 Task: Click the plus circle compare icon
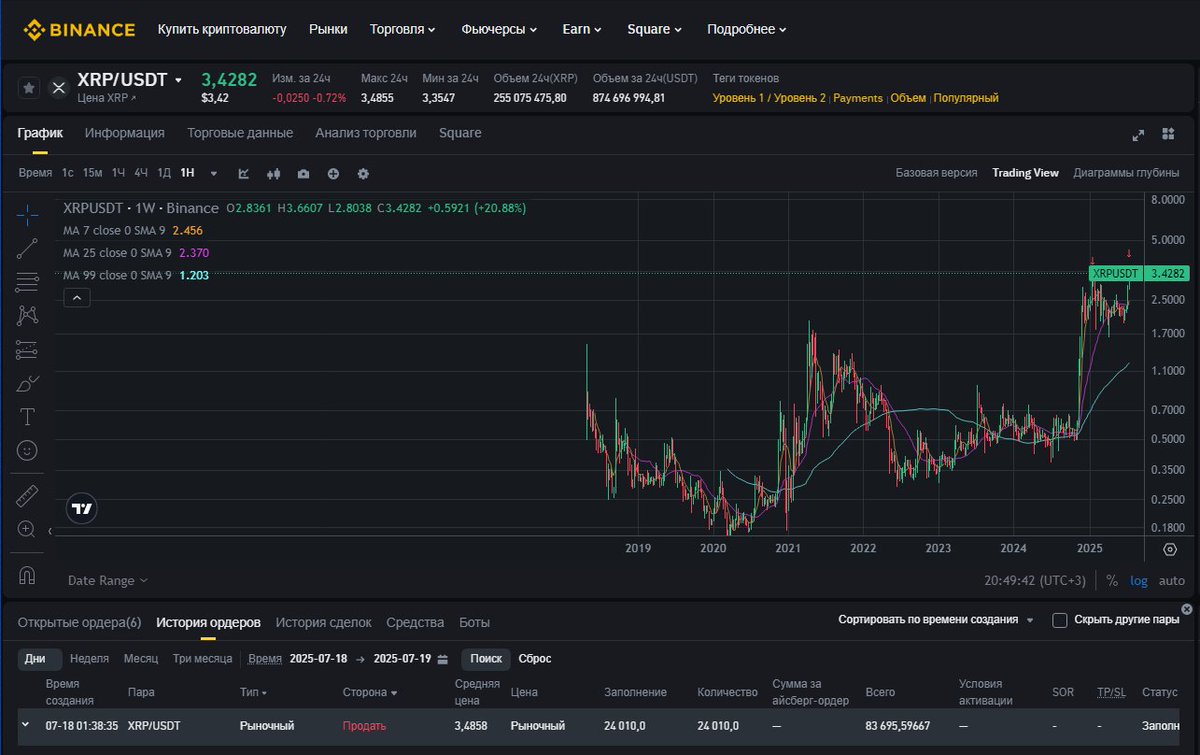(333, 173)
